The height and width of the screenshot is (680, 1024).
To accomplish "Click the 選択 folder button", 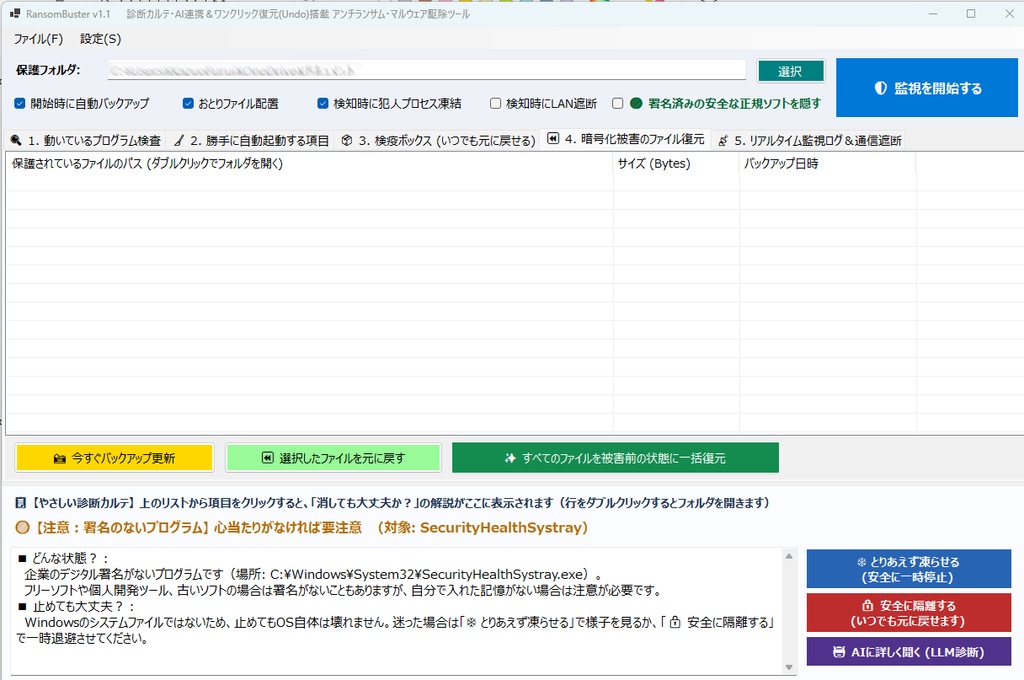I will (790, 71).
